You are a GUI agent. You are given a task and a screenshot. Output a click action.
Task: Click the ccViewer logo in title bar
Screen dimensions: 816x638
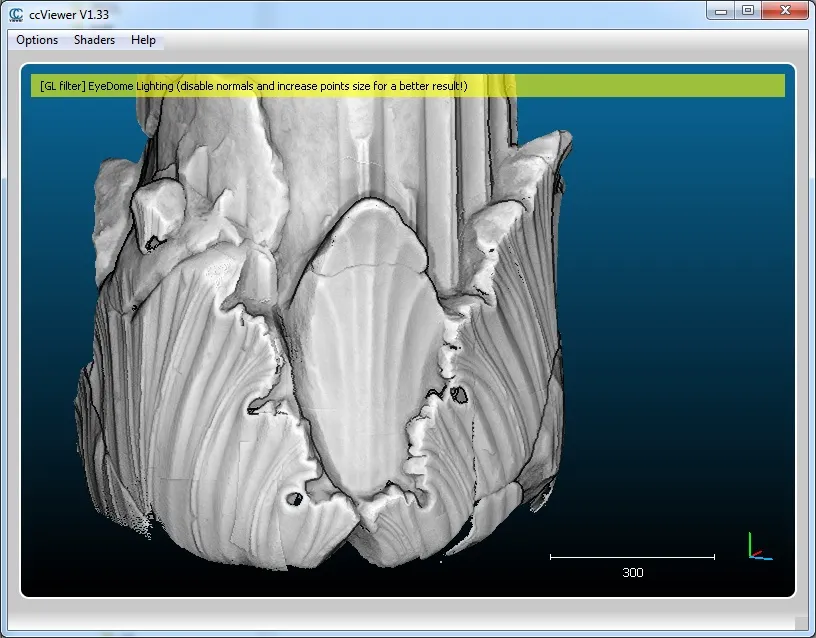[x=15, y=13]
